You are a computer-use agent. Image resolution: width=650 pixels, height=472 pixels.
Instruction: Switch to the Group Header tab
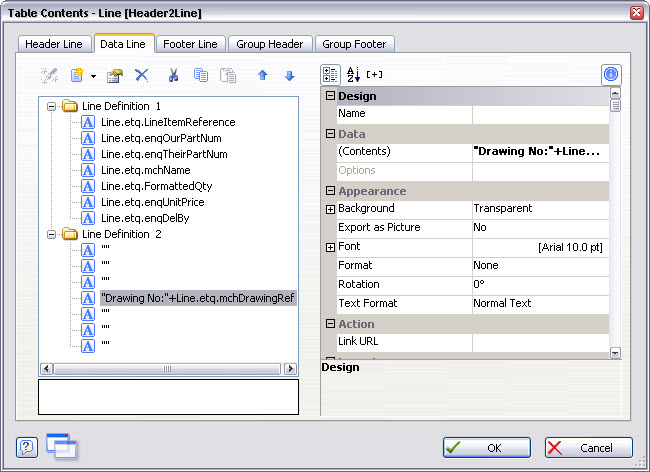click(x=270, y=44)
